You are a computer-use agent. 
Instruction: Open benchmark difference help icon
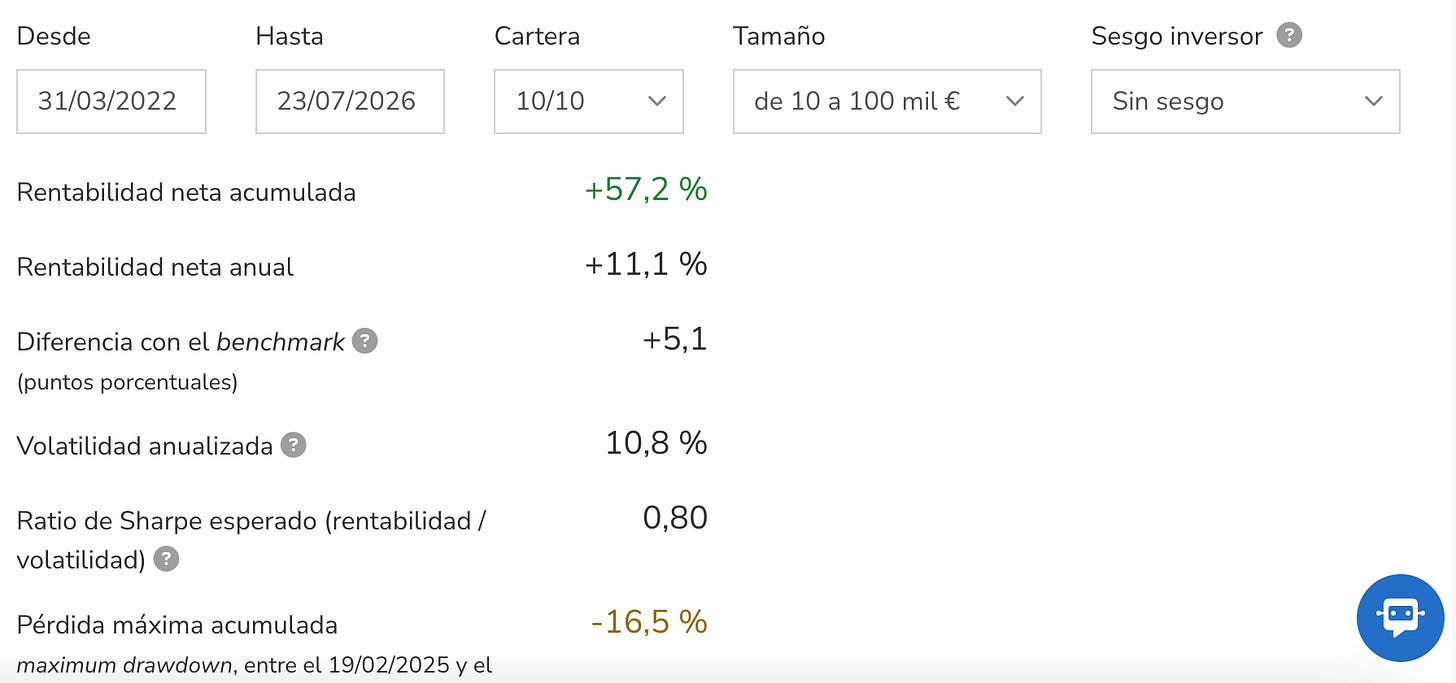coord(366,341)
